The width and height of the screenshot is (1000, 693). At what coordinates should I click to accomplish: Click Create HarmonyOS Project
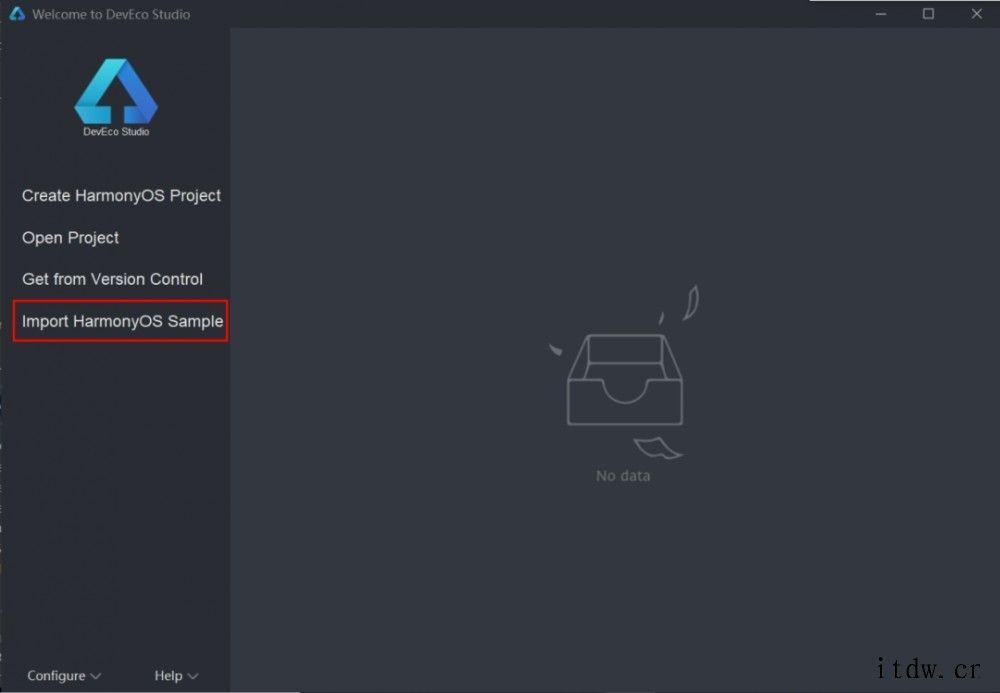tap(121, 196)
